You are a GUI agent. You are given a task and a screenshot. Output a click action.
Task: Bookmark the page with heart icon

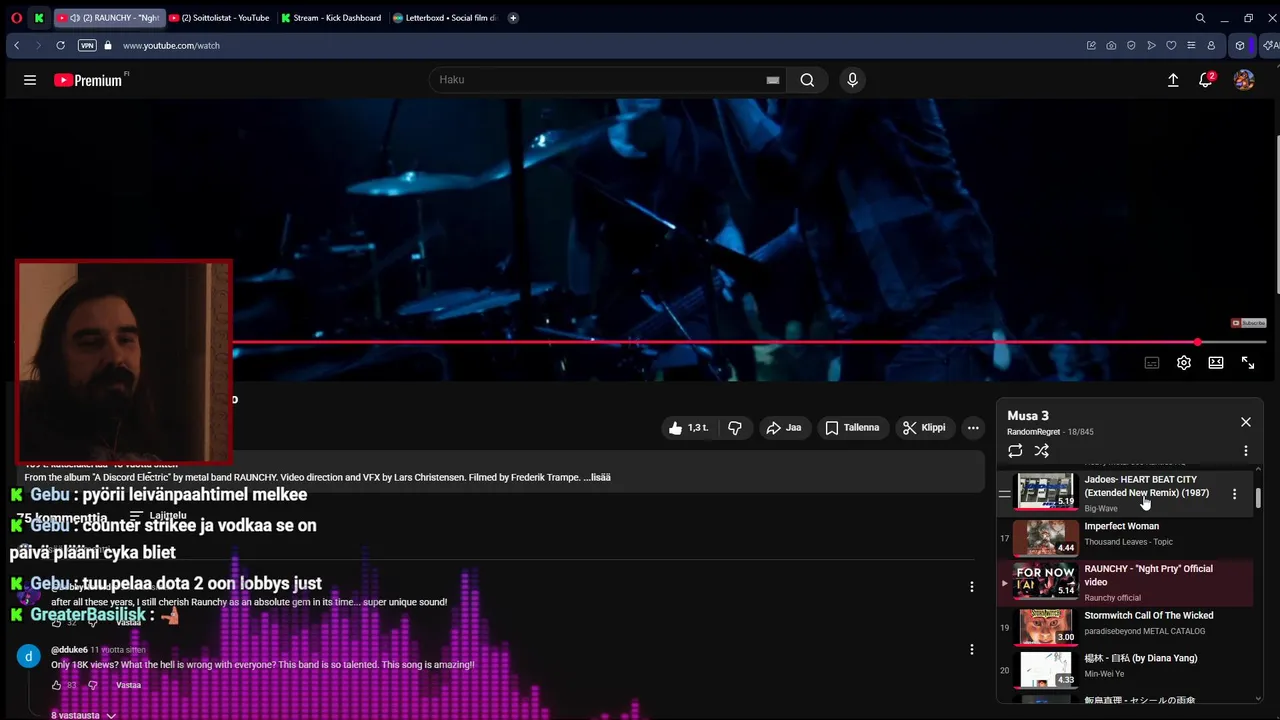coord(1171,45)
